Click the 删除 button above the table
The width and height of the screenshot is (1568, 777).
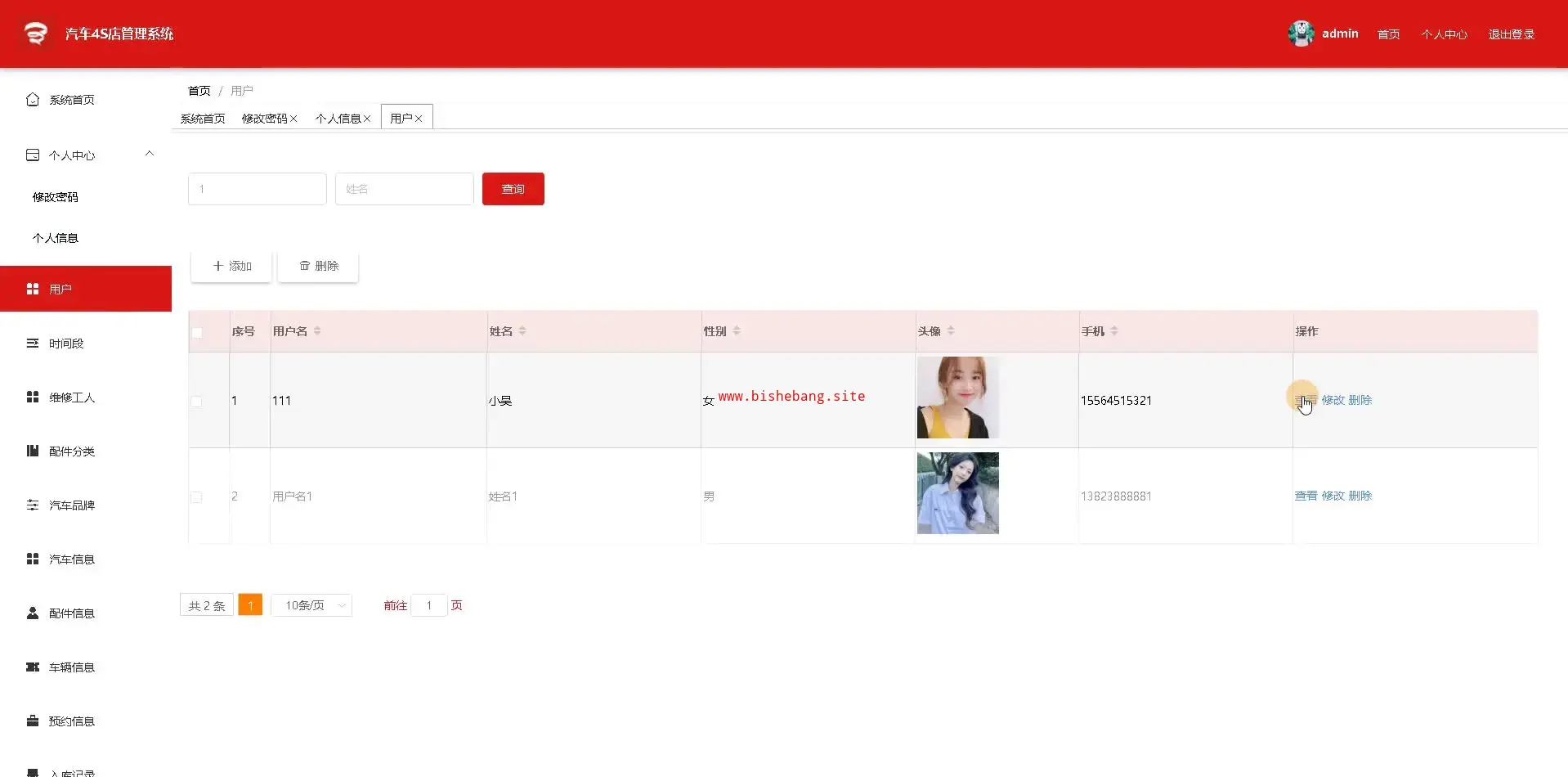(318, 266)
